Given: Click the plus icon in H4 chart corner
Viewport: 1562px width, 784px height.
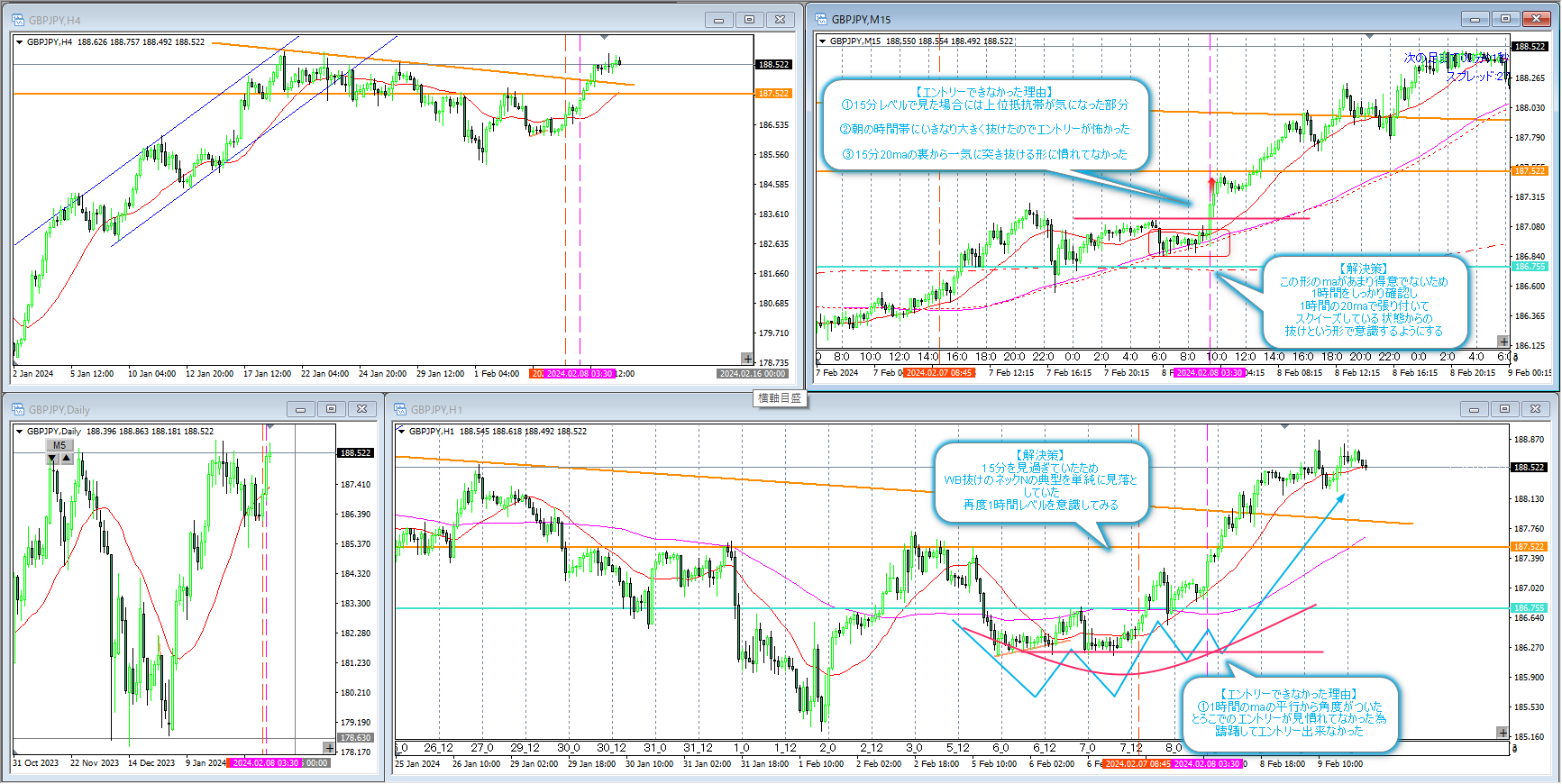Looking at the screenshot, I should (x=747, y=359).
